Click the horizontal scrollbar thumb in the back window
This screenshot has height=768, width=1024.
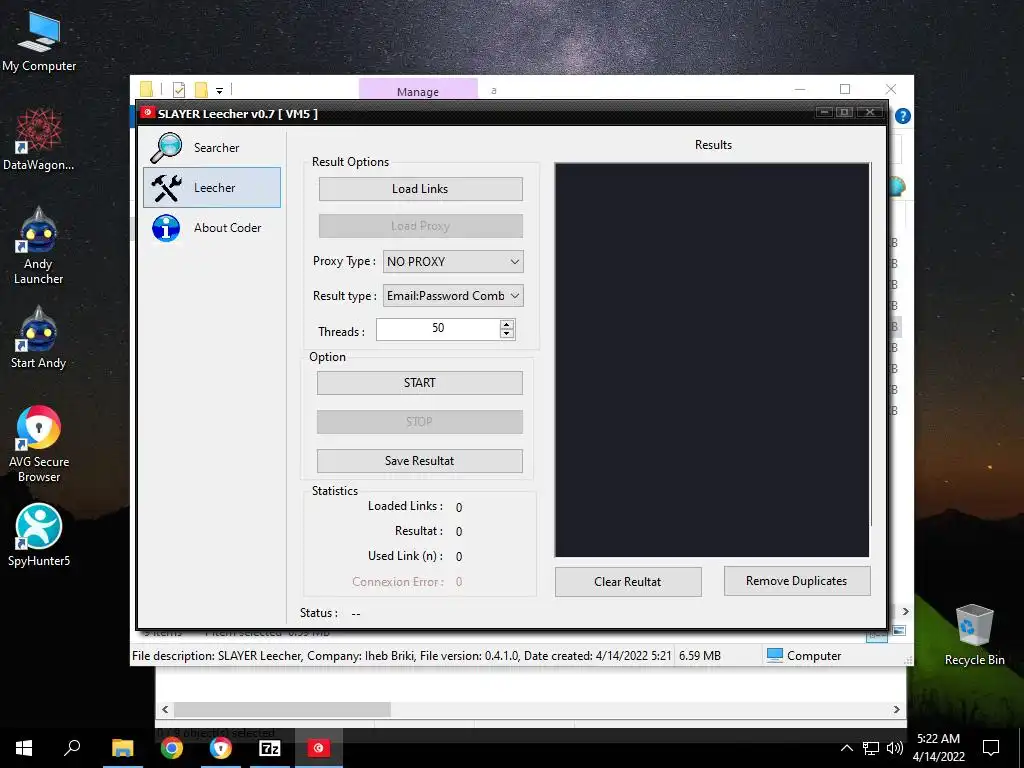point(282,709)
